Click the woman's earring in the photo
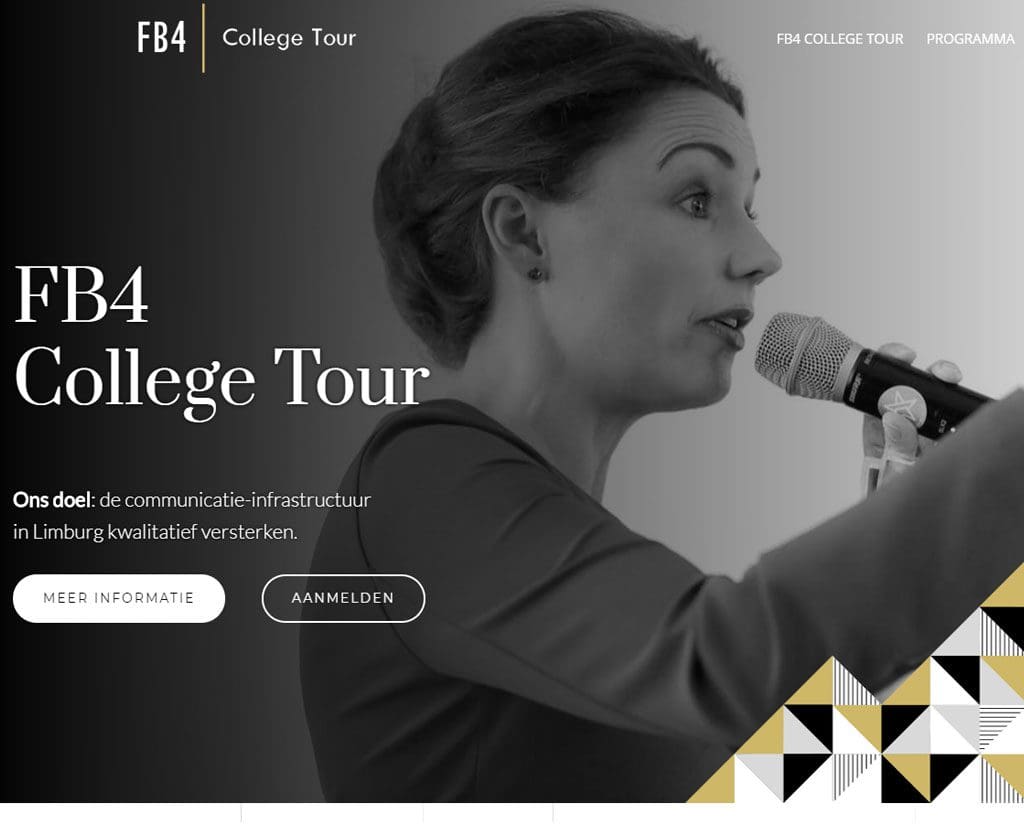This screenshot has width=1024, height=840. click(x=536, y=274)
